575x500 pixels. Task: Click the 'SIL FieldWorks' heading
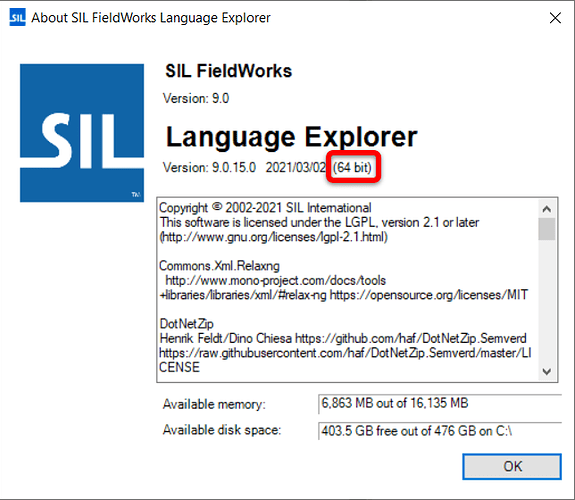click(228, 71)
